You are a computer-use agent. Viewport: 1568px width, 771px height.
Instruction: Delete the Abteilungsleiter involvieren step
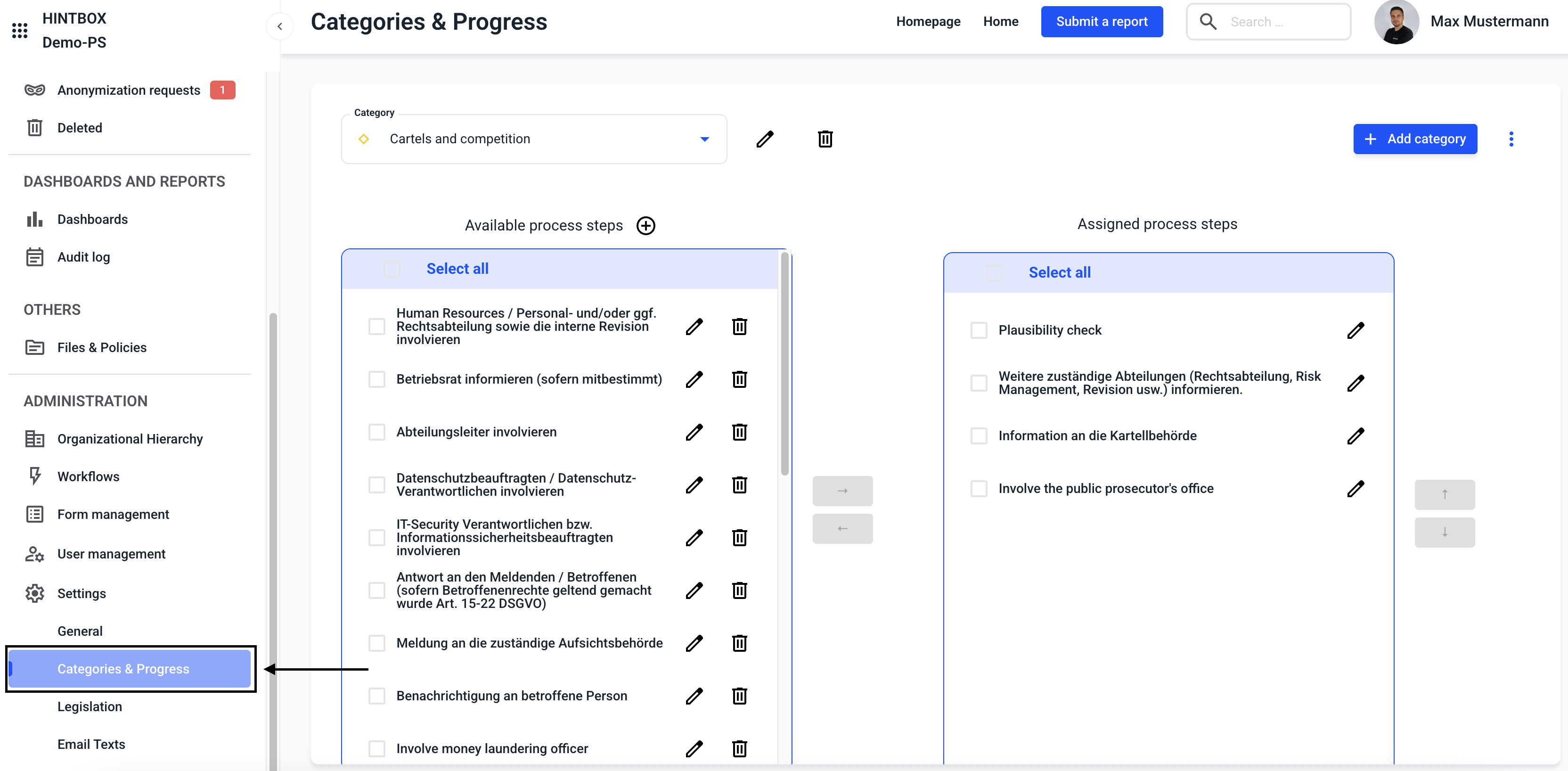[739, 432]
